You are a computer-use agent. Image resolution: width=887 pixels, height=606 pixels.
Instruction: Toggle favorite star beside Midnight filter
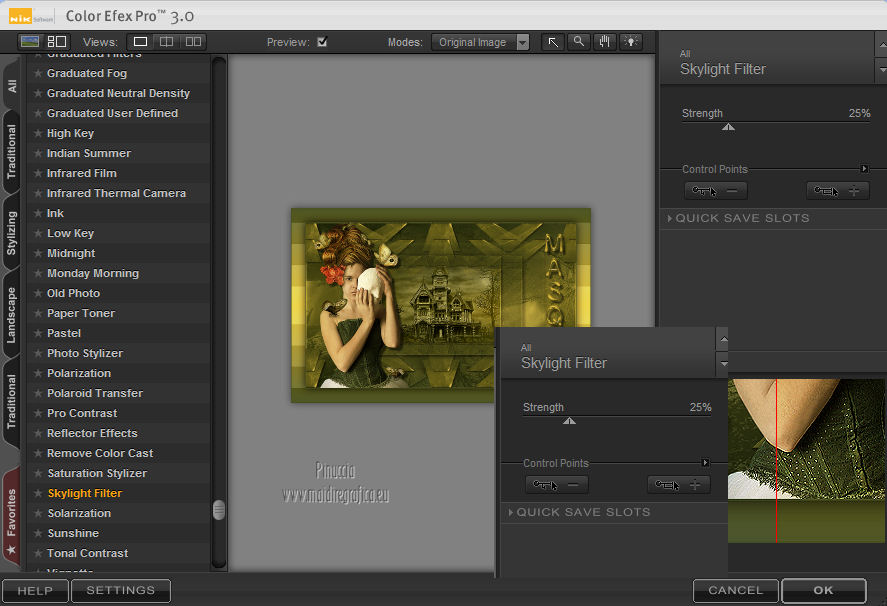[38, 253]
